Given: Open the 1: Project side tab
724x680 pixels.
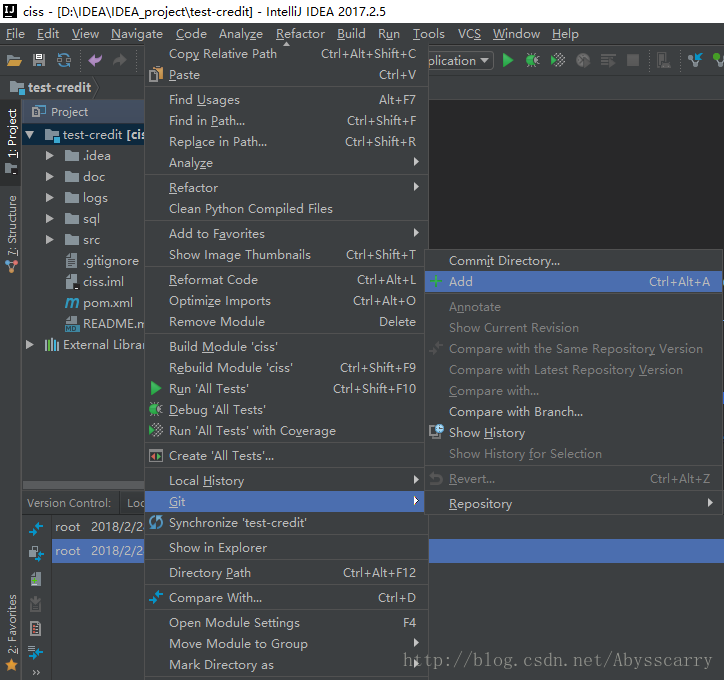Looking at the screenshot, I should pos(11,141).
